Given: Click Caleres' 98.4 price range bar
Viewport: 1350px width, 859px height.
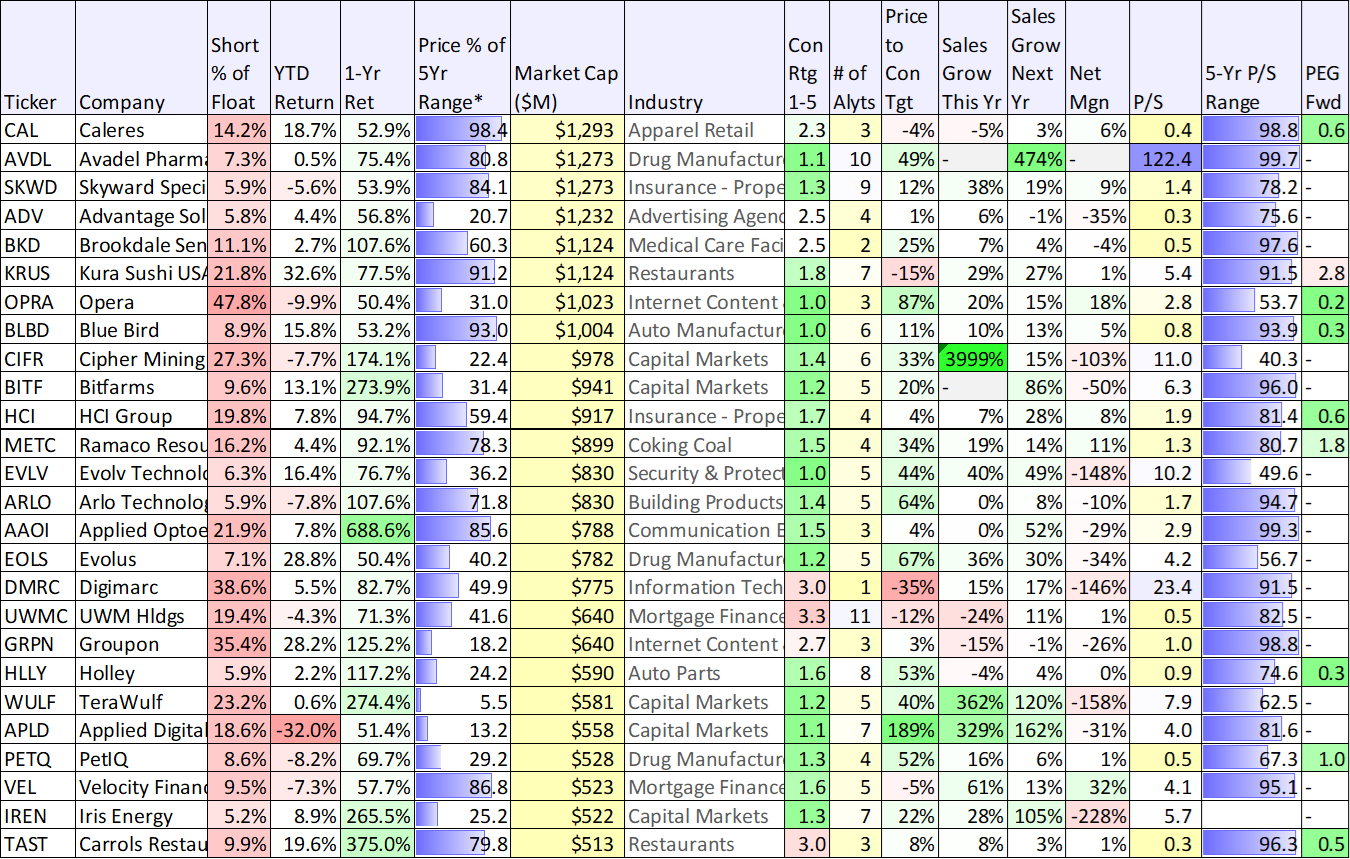Looking at the screenshot, I should (462, 130).
